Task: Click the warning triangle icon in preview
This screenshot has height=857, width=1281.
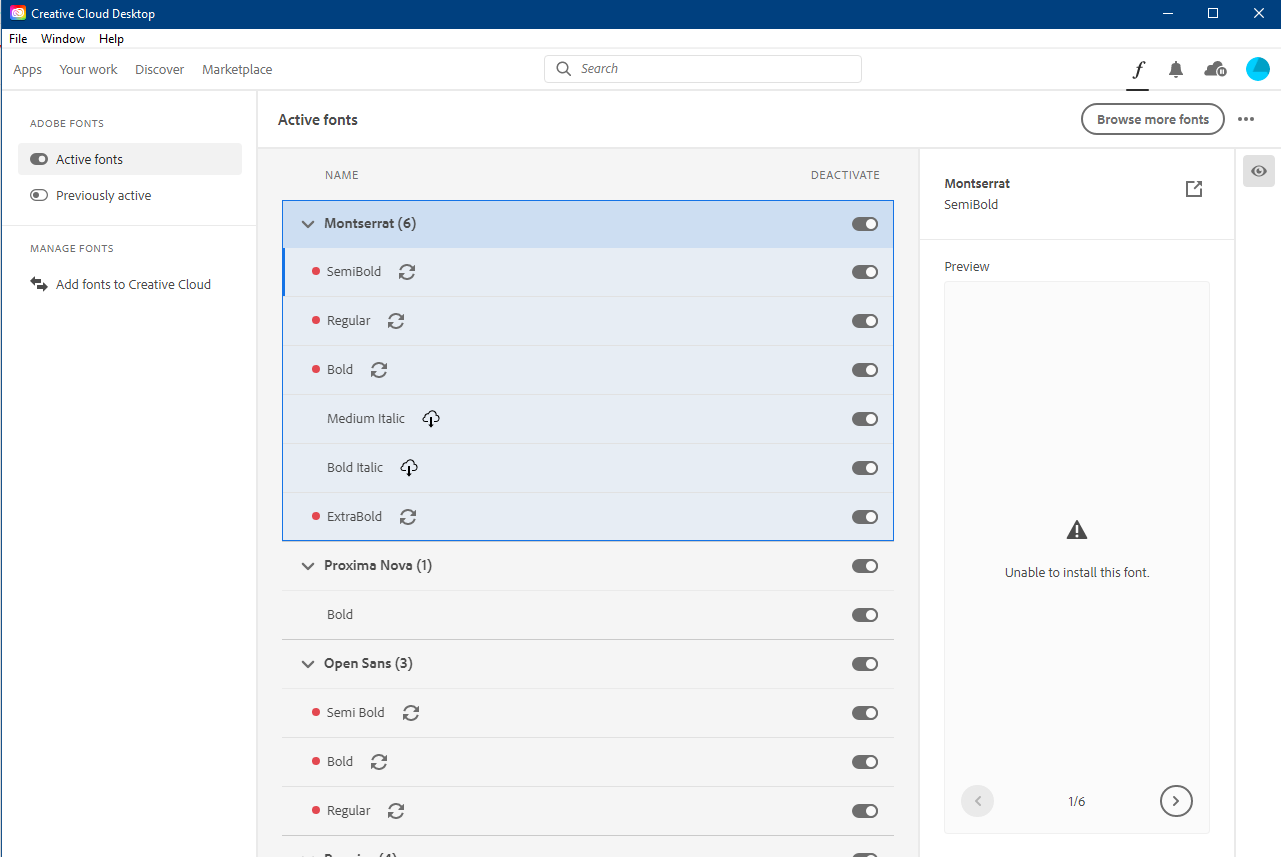Action: (x=1077, y=530)
